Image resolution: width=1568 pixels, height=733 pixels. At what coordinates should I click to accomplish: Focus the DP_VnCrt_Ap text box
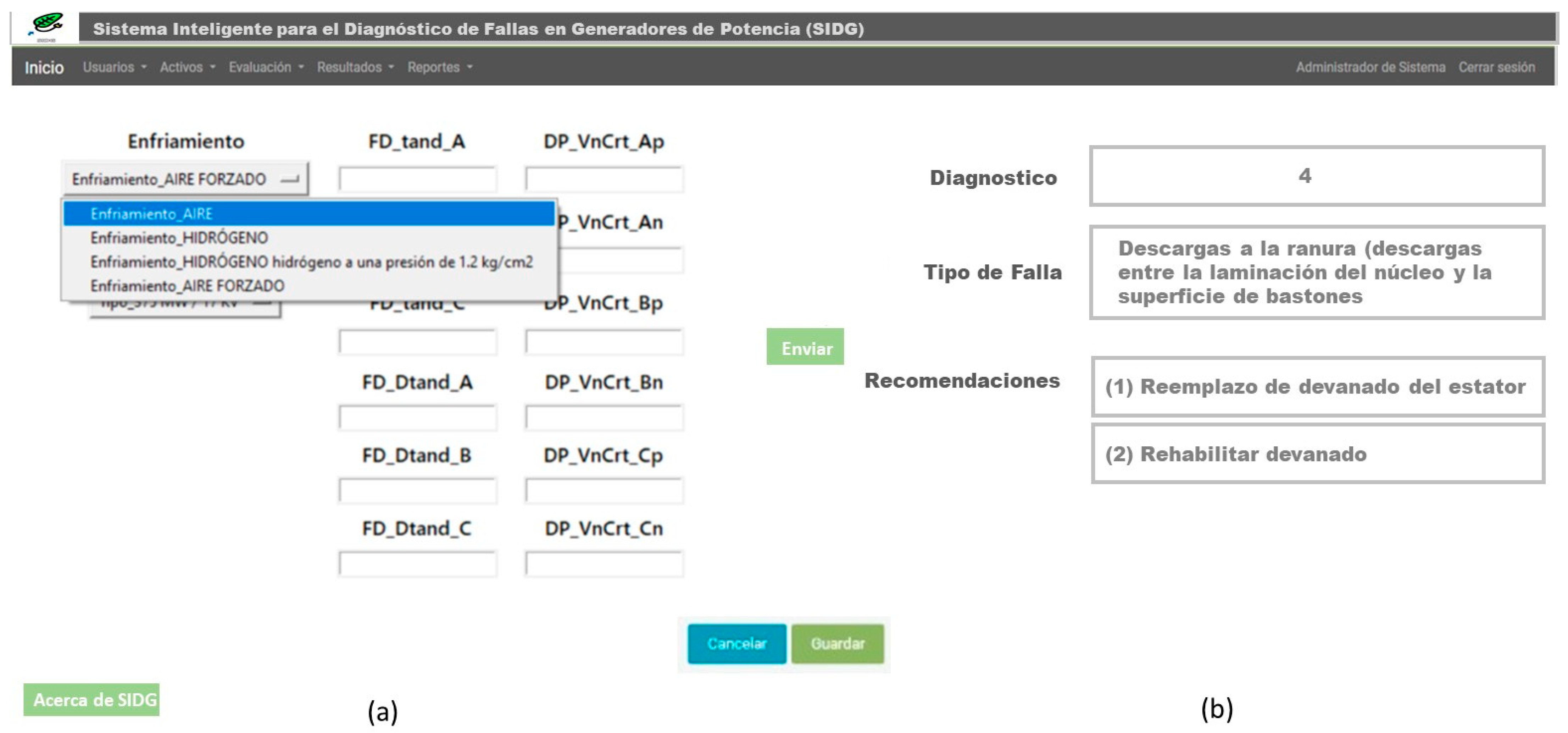(604, 180)
